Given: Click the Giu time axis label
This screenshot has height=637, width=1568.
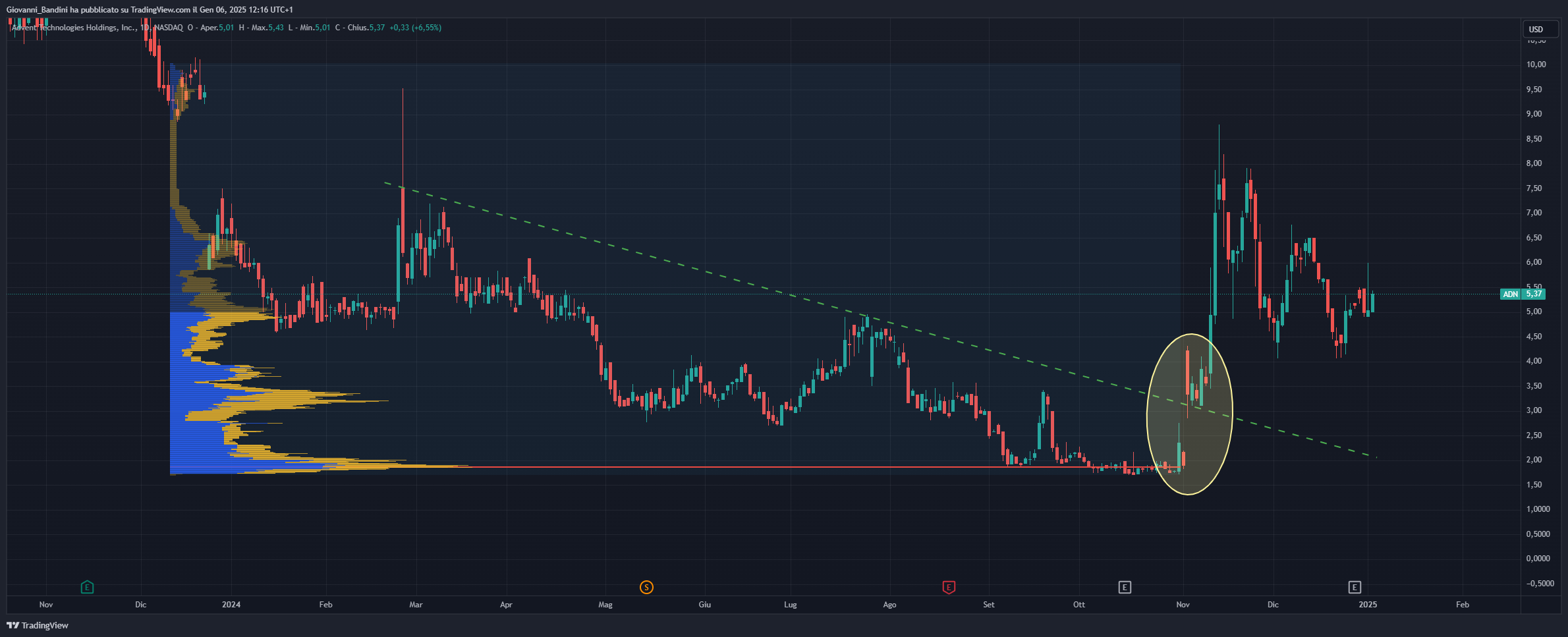Looking at the screenshot, I should pos(705,605).
